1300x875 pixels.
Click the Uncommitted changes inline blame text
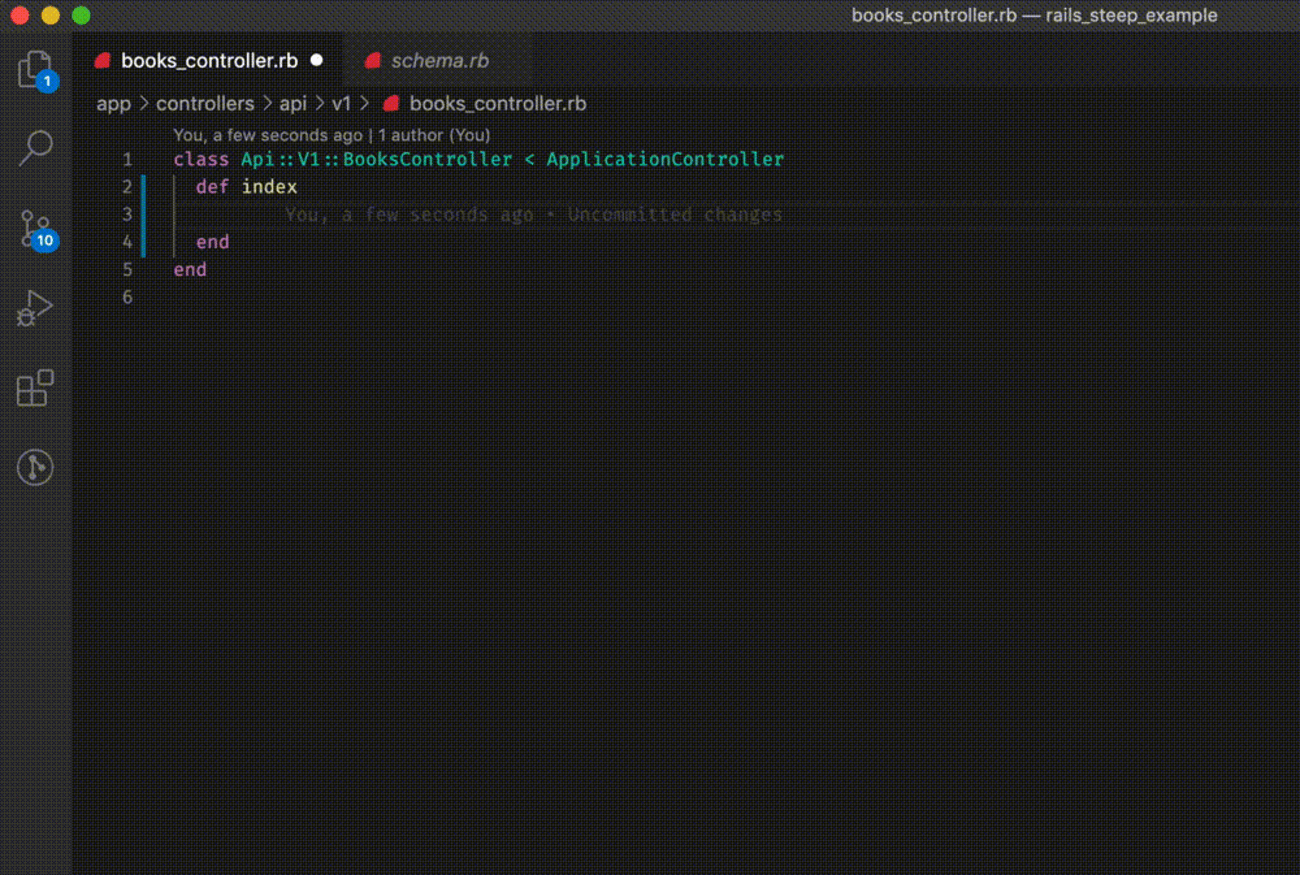(x=674, y=214)
